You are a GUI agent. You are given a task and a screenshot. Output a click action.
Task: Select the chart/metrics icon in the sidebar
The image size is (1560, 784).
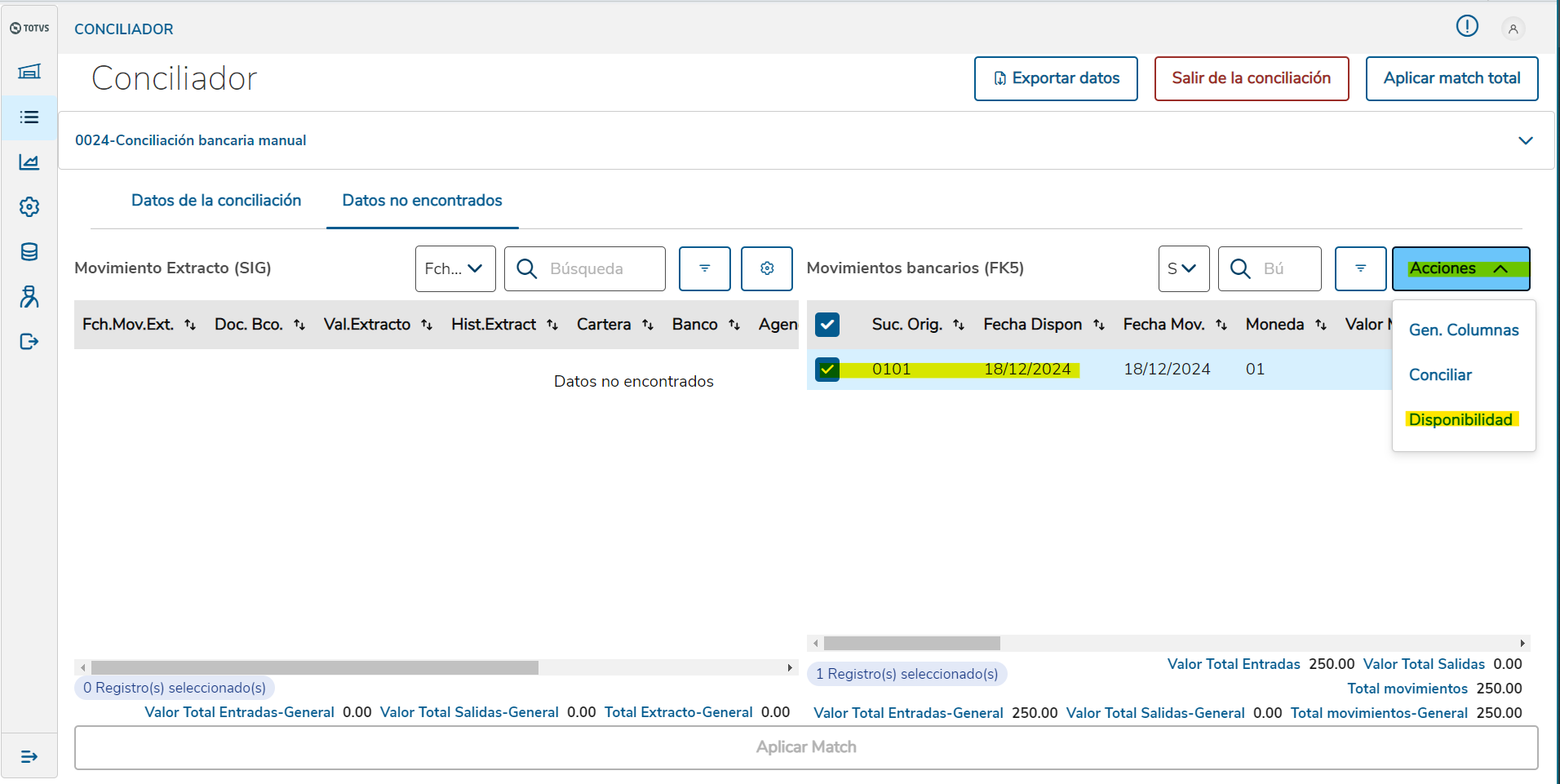pos(29,162)
